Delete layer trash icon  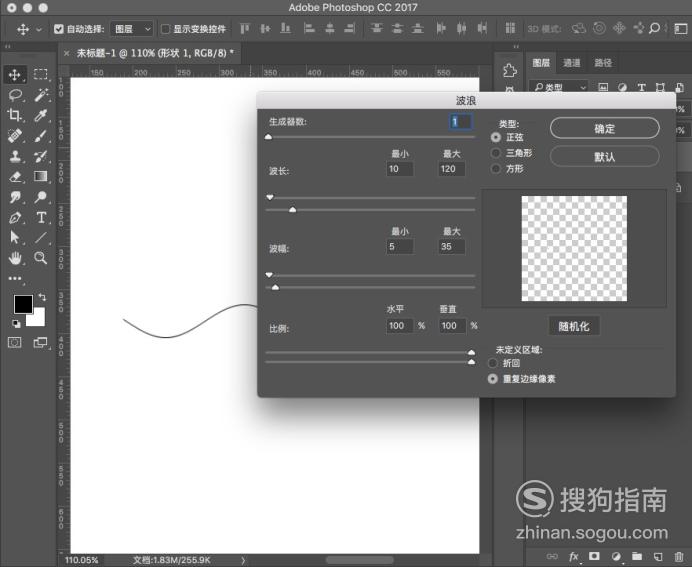click(679, 556)
